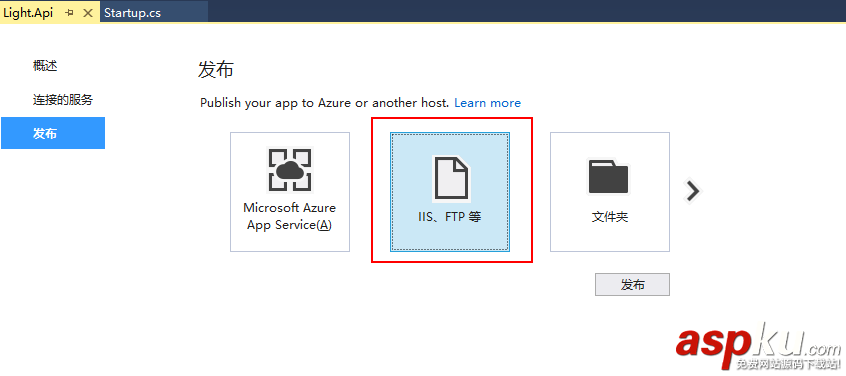Open the Learn more link
This screenshot has height=376, width=846.
pyautogui.click(x=488, y=102)
